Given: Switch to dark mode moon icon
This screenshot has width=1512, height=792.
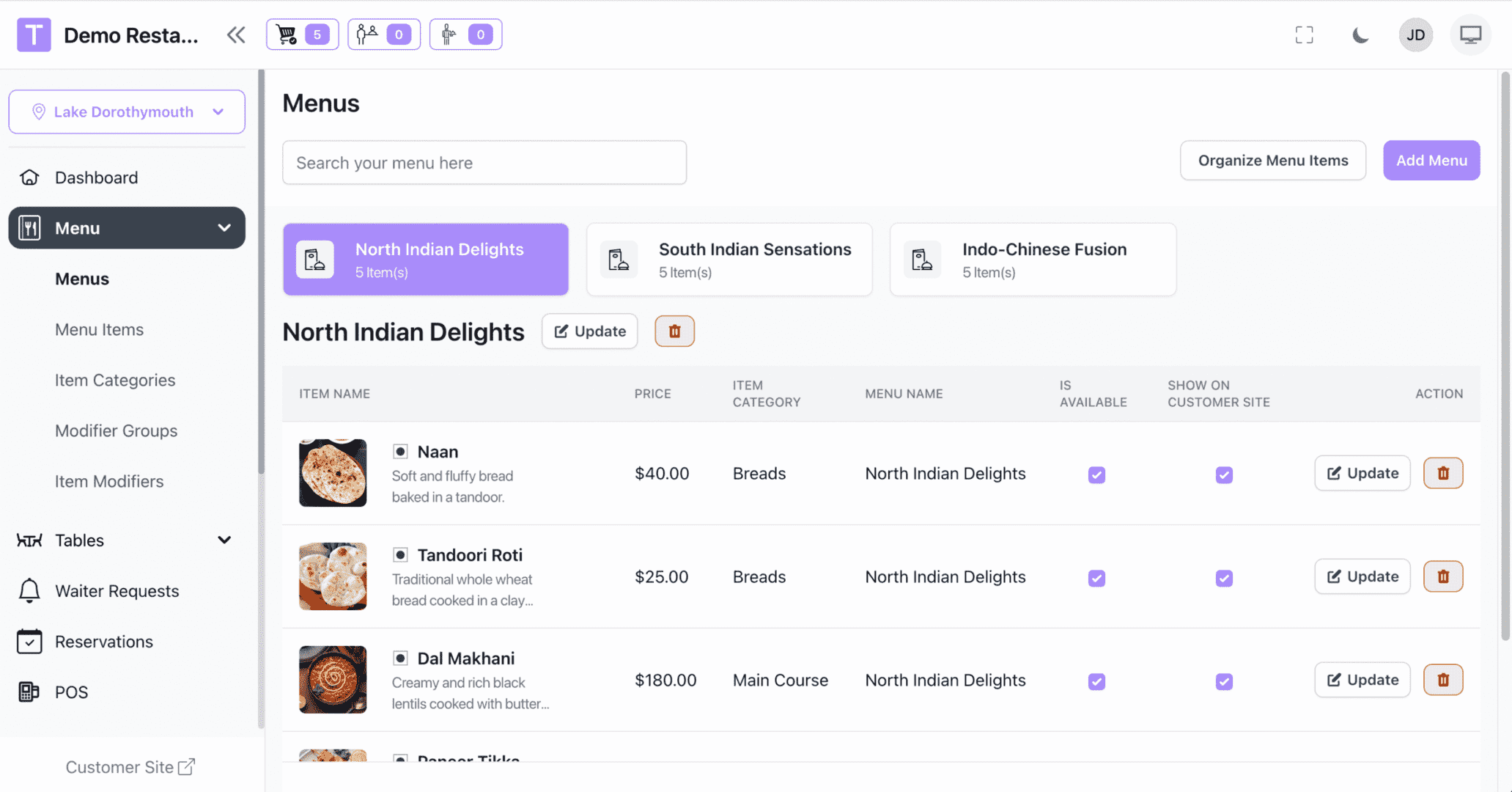Looking at the screenshot, I should tap(1360, 34).
